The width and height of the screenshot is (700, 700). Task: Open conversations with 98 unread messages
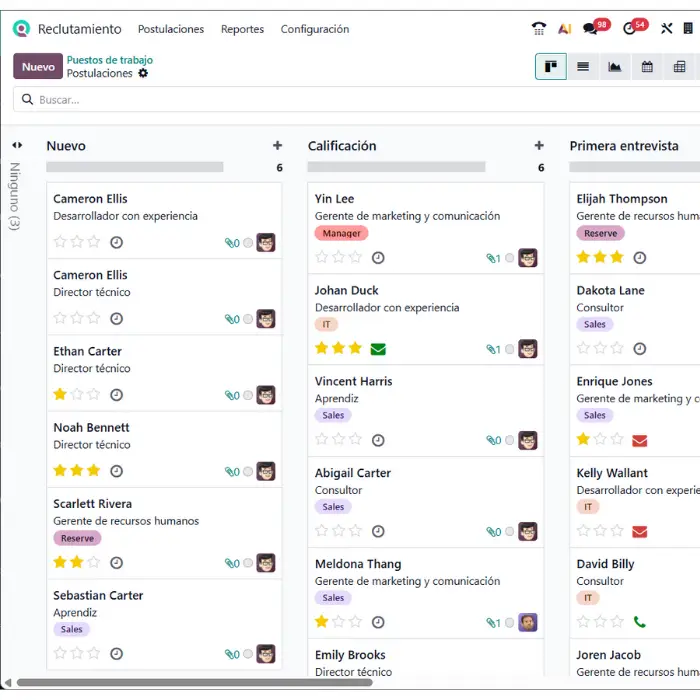pos(592,29)
